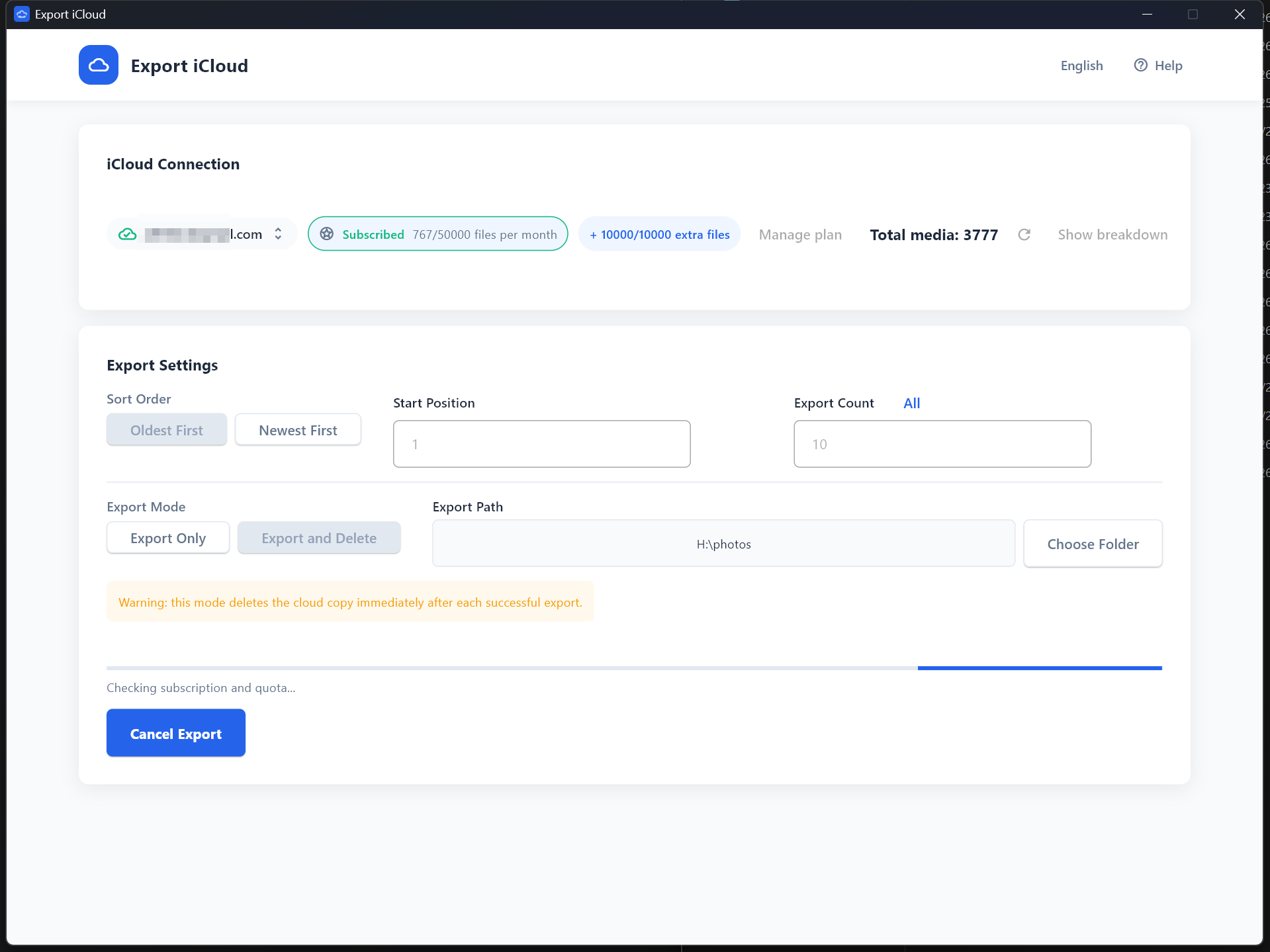This screenshot has height=952, width=1270.
Task: Open Manage plan
Action: 799,234
